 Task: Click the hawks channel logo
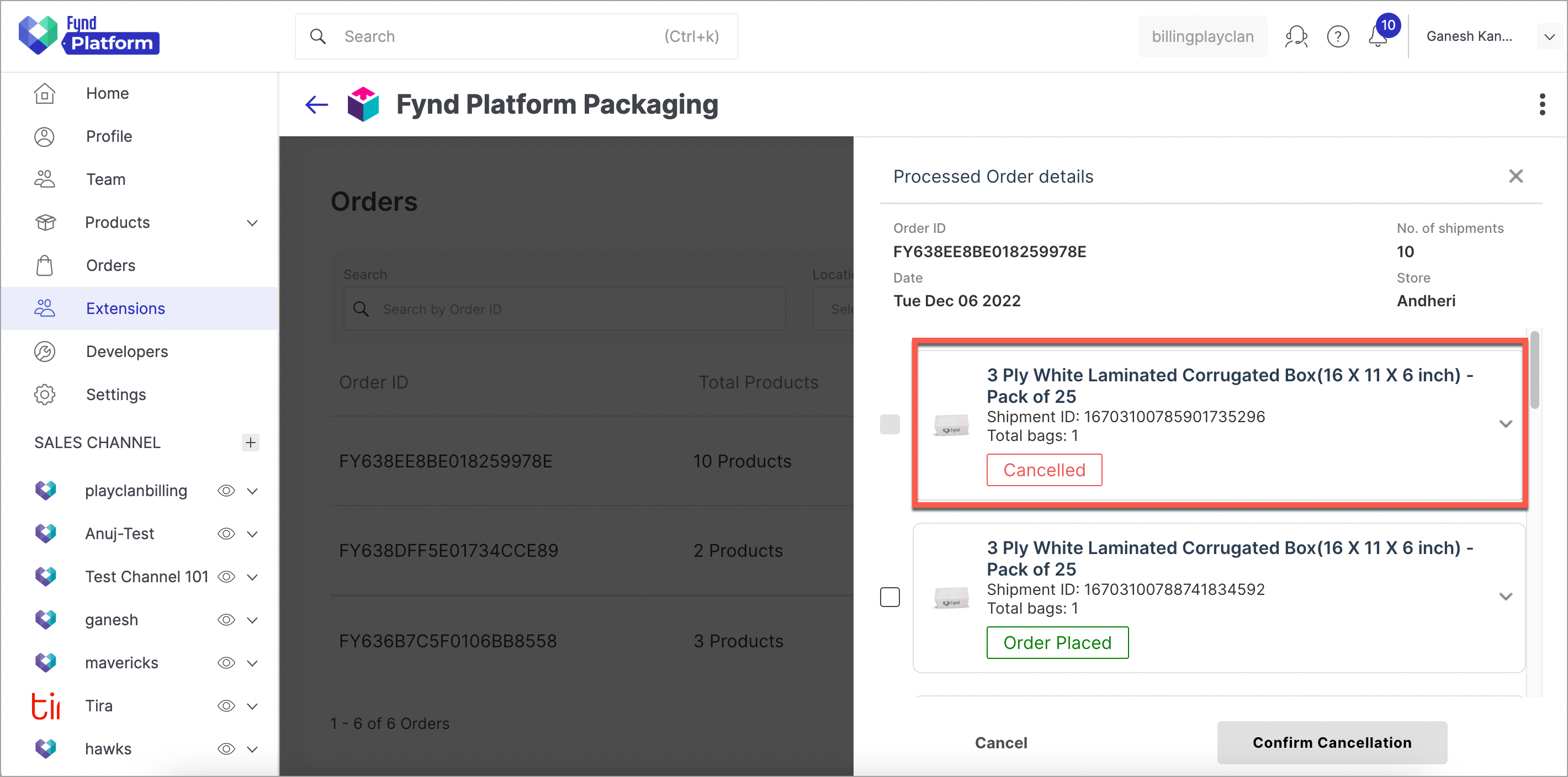tap(46, 748)
